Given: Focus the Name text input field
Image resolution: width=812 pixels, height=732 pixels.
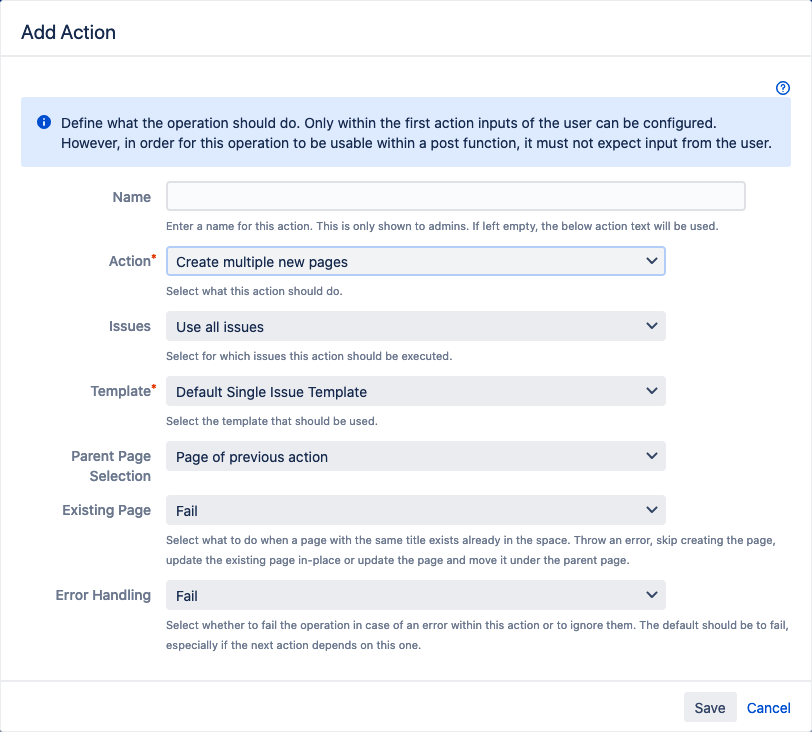Looking at the screenshot, I should coord(455,196).
